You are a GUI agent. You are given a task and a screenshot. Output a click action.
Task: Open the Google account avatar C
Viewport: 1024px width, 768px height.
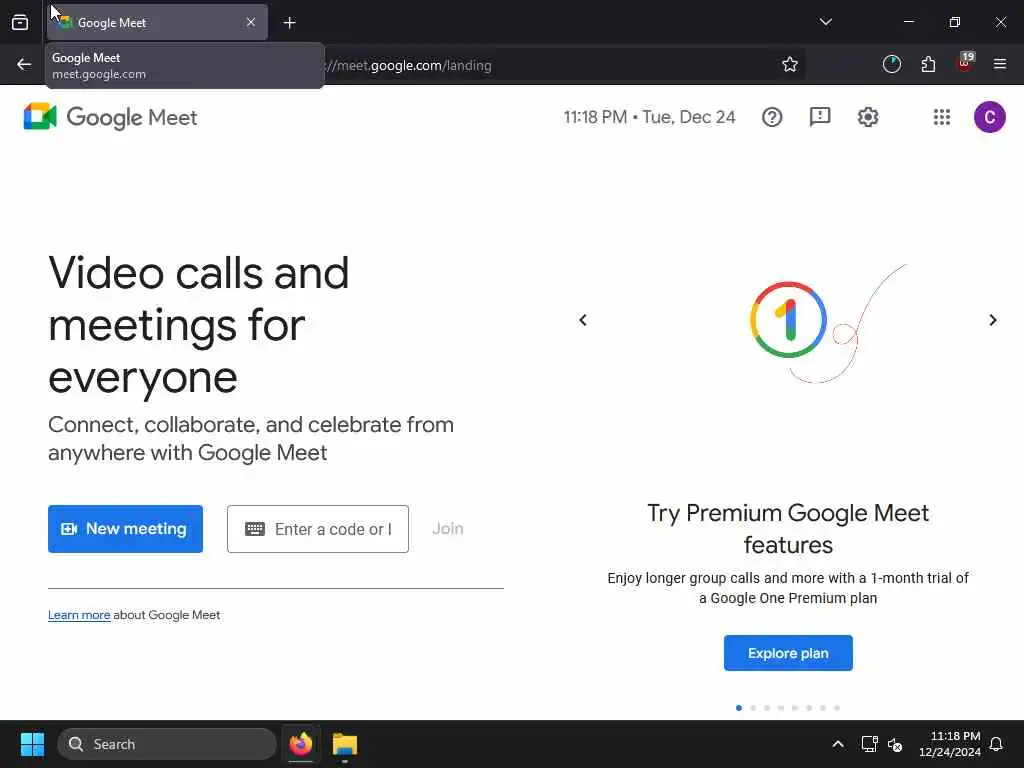(989, 118)
